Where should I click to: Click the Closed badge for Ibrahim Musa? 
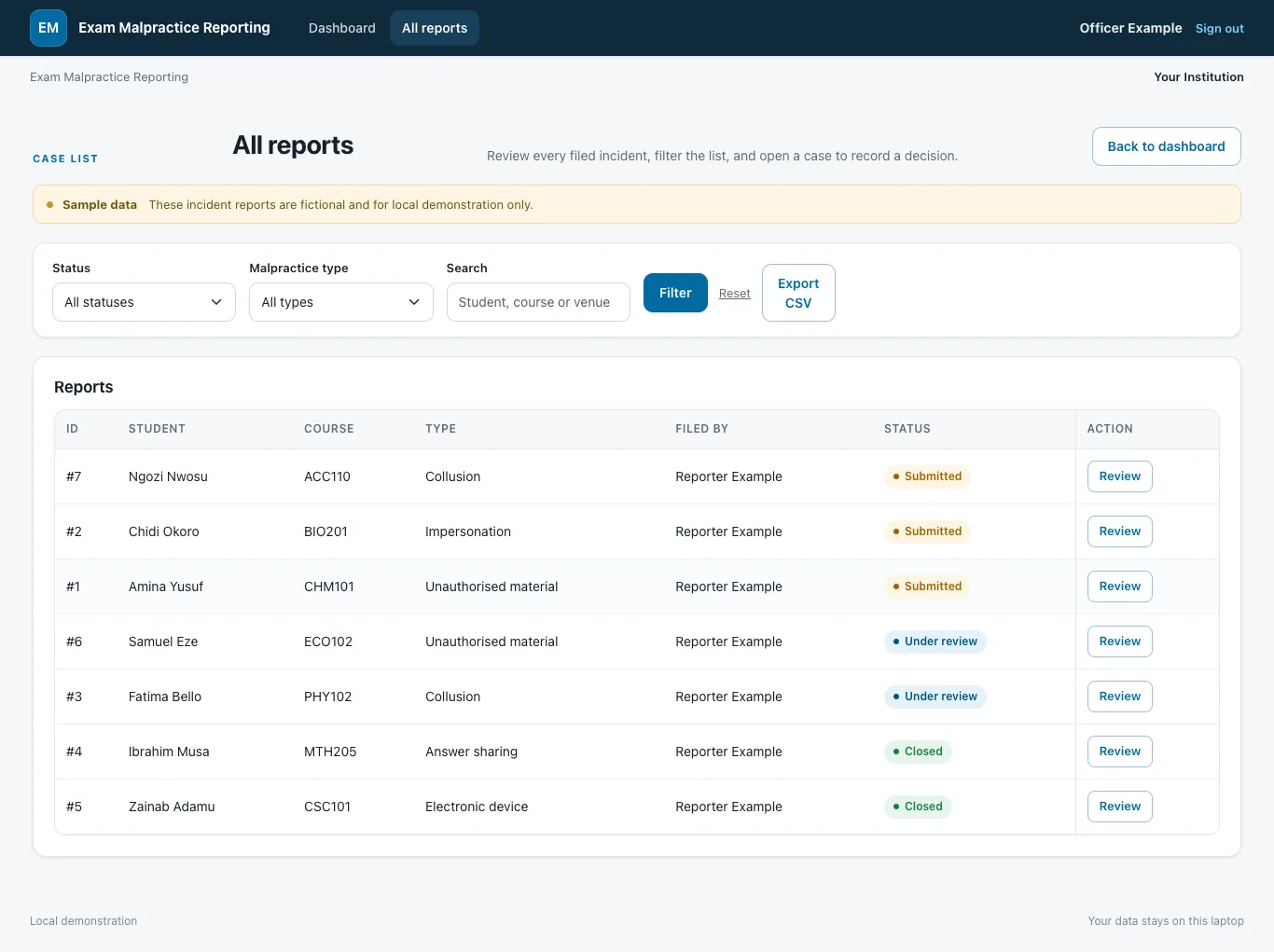click(918, 752)
